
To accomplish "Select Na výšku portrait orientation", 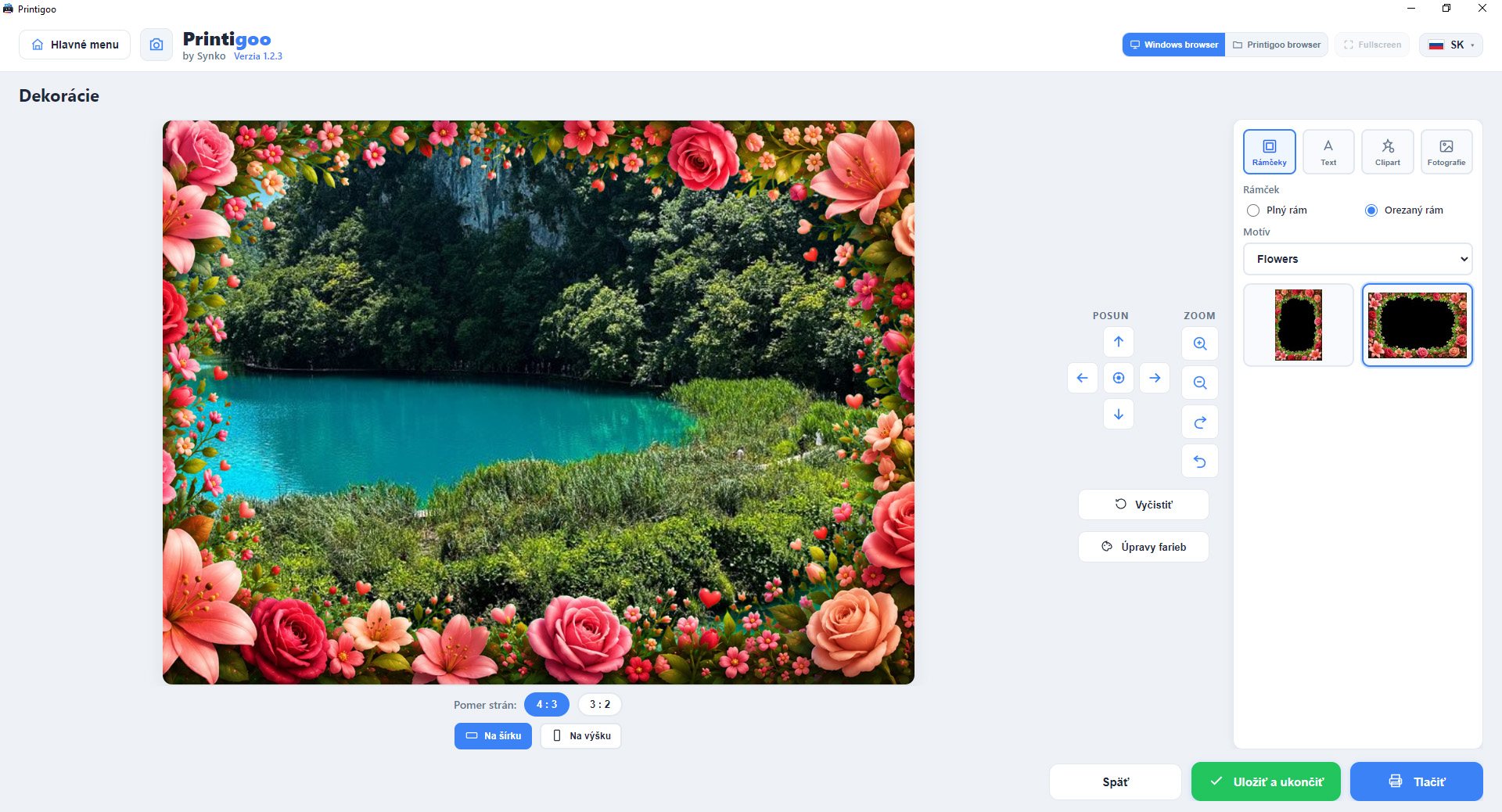I will [x=580, y=736].
